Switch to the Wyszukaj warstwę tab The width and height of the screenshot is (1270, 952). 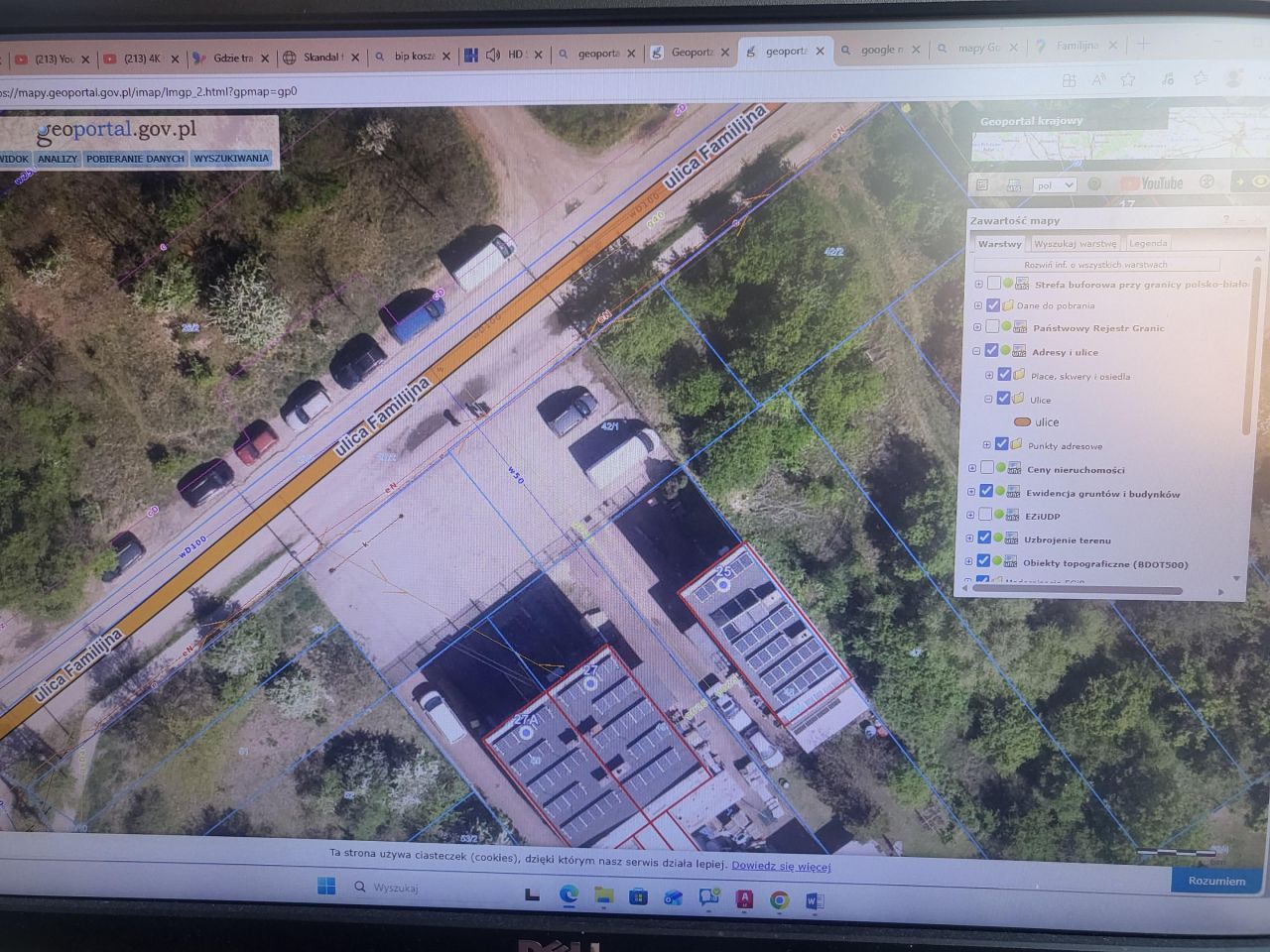pyautogui.click(x=1075, y=243)
